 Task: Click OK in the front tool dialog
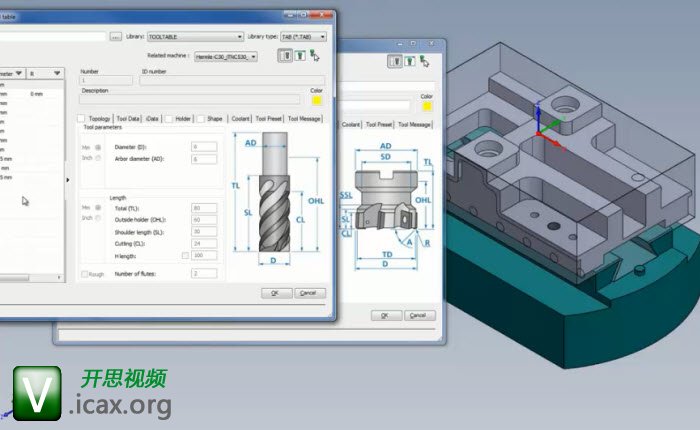click(x=276, y=293)
